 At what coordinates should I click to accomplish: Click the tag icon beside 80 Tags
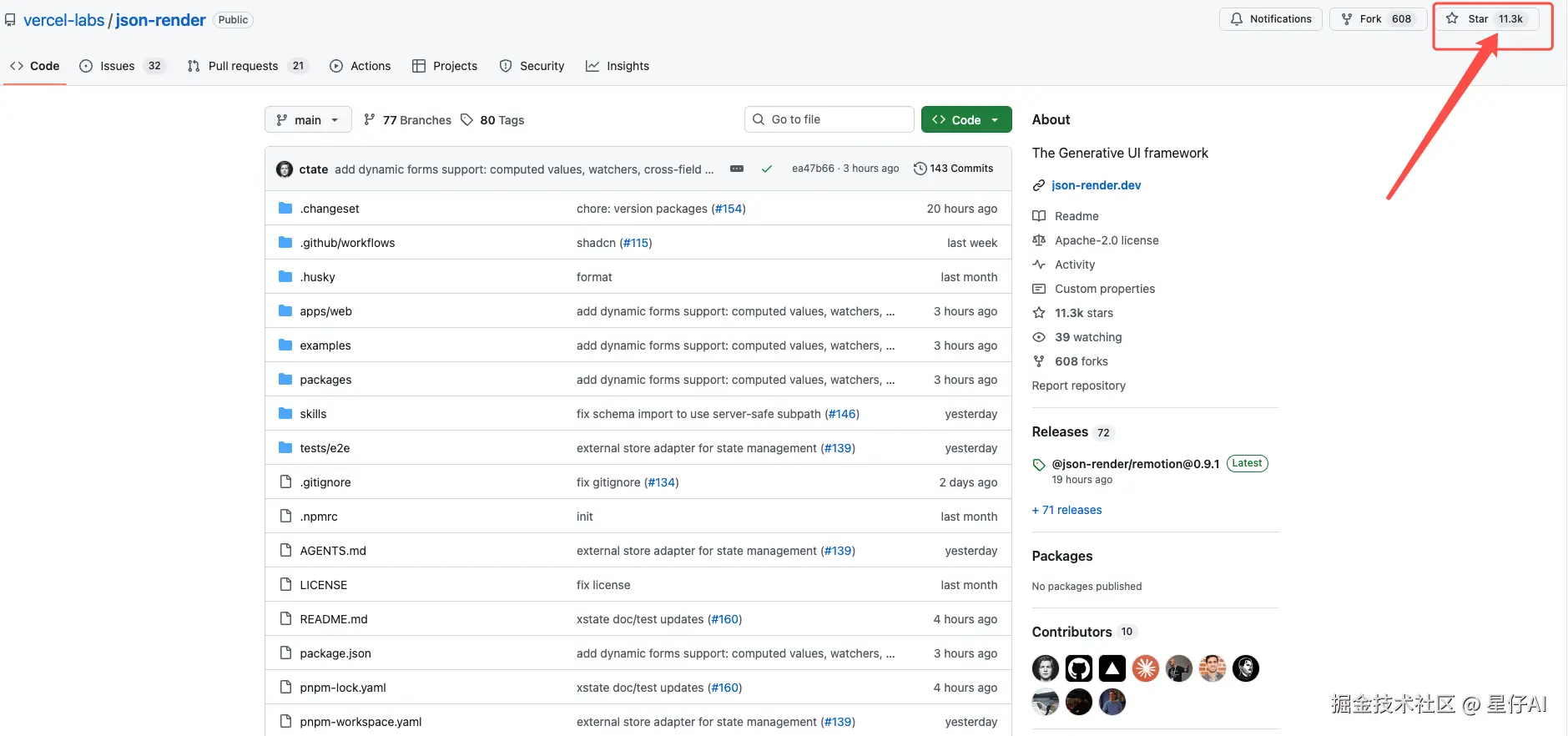tap(466, 119)
